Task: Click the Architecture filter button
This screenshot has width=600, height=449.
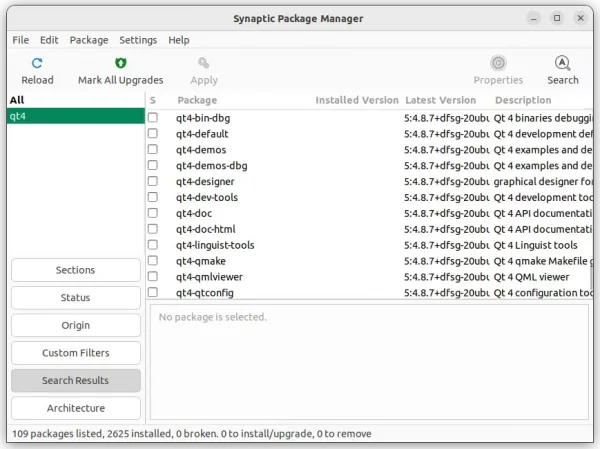Action: coord(76,408)
